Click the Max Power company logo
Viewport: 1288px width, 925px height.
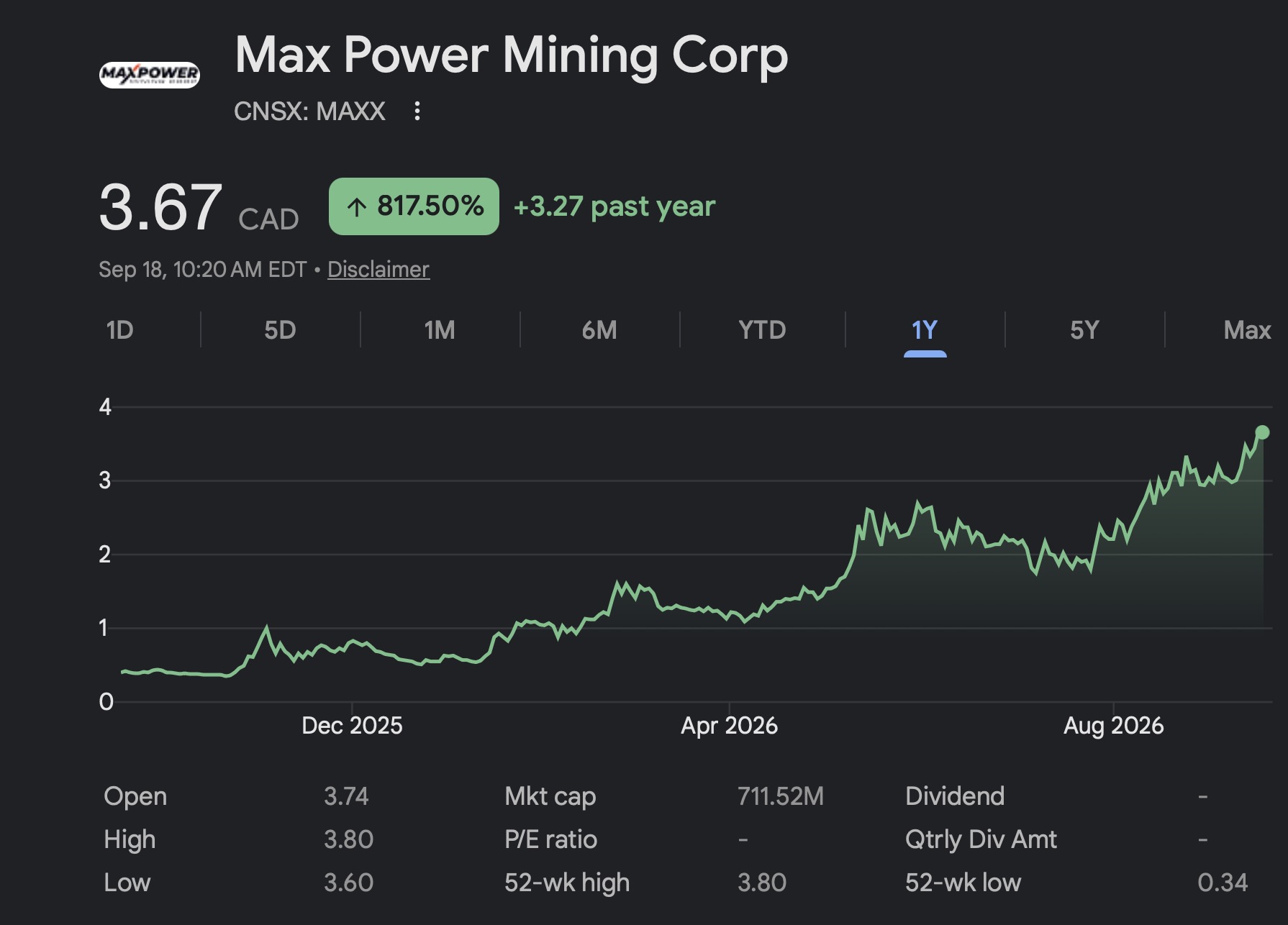coord(150,74)
